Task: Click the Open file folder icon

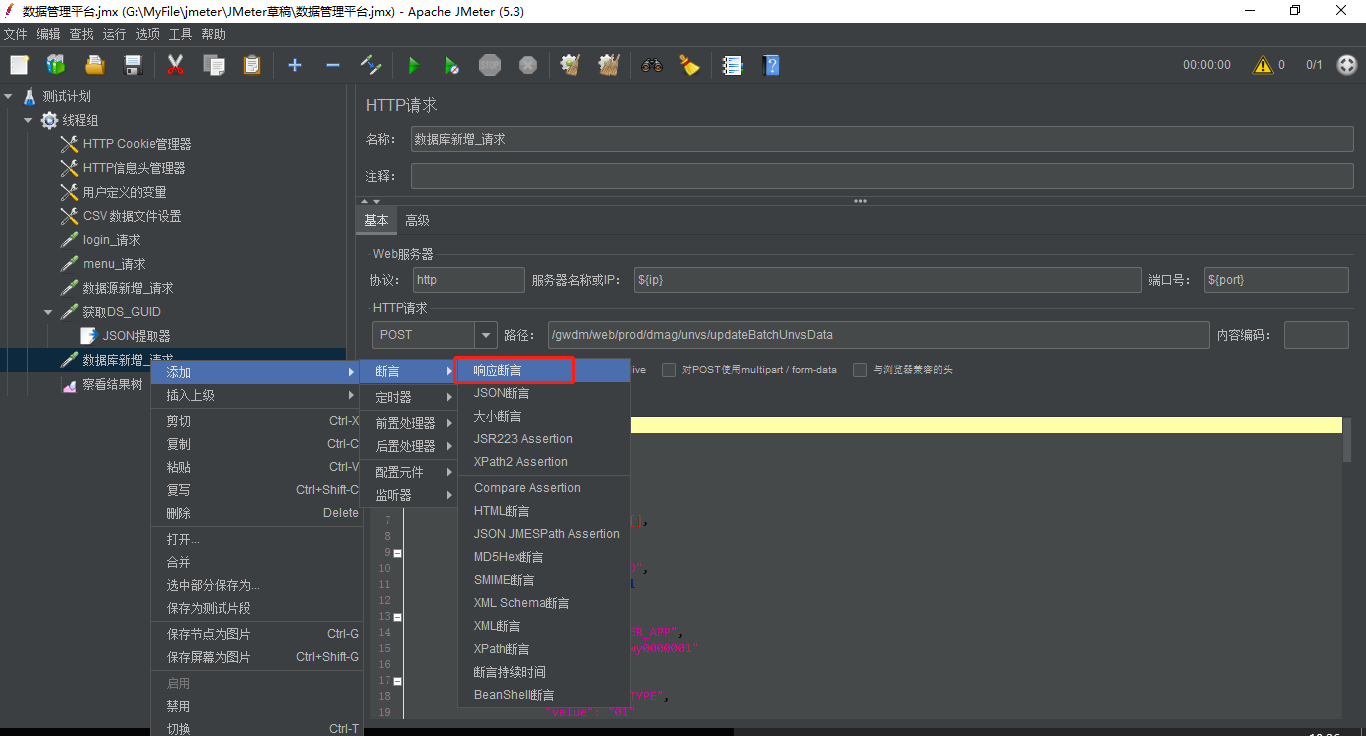Action: pyautogui.click(x=94, y=65)
